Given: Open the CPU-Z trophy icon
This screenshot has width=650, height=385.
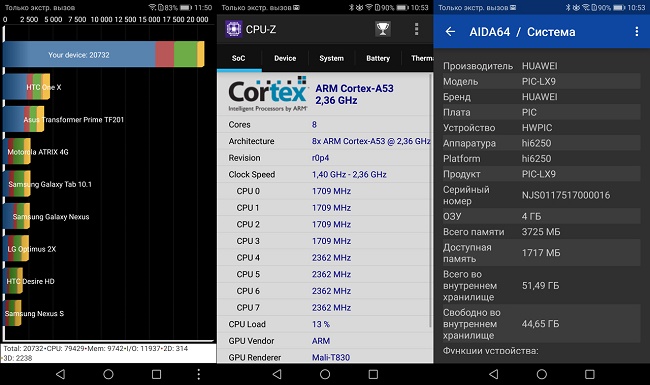Looking at the screenshot, I should [383, 29].
